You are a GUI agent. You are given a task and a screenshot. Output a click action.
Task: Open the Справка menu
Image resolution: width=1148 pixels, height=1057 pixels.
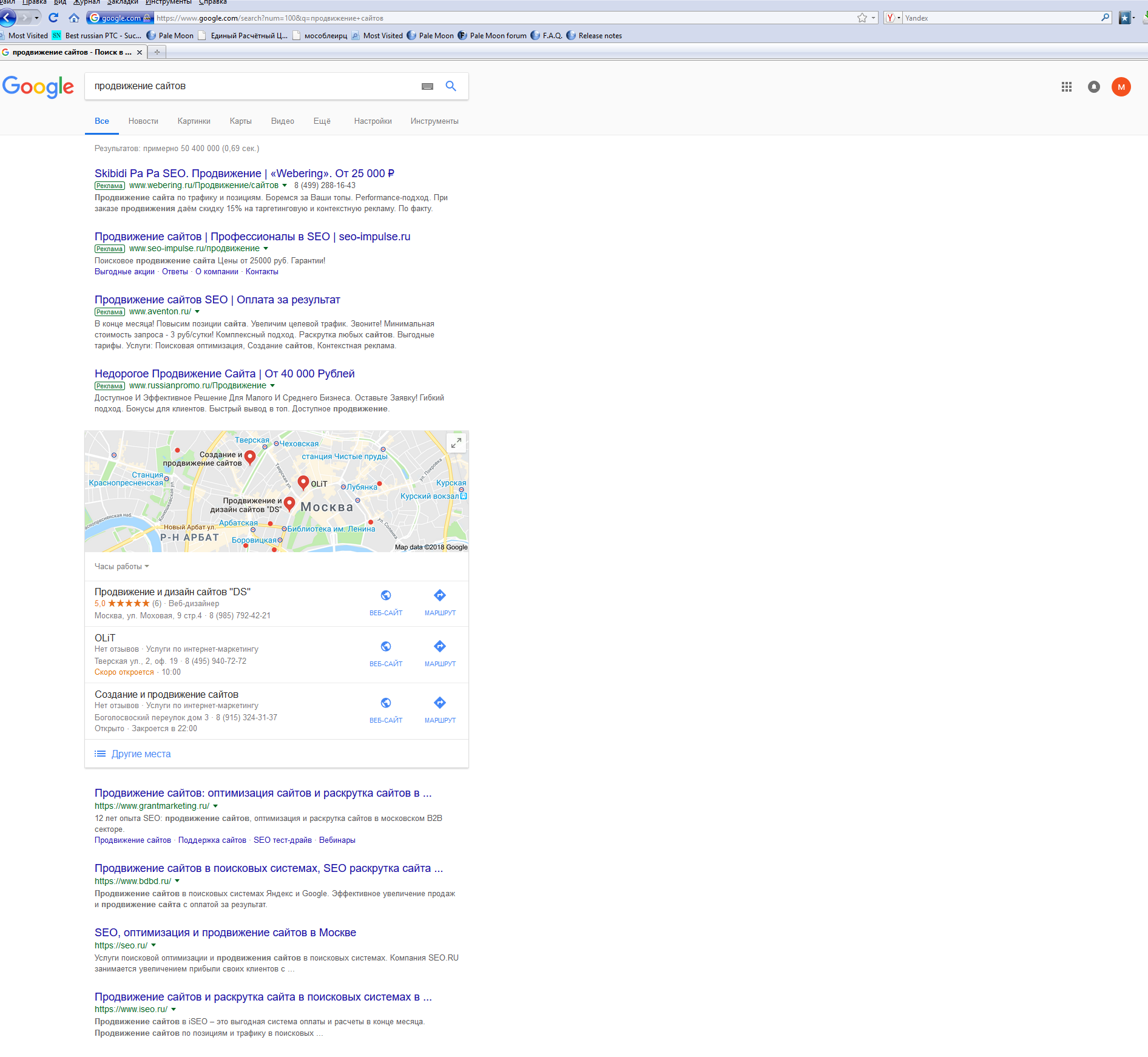click(212, 2)
